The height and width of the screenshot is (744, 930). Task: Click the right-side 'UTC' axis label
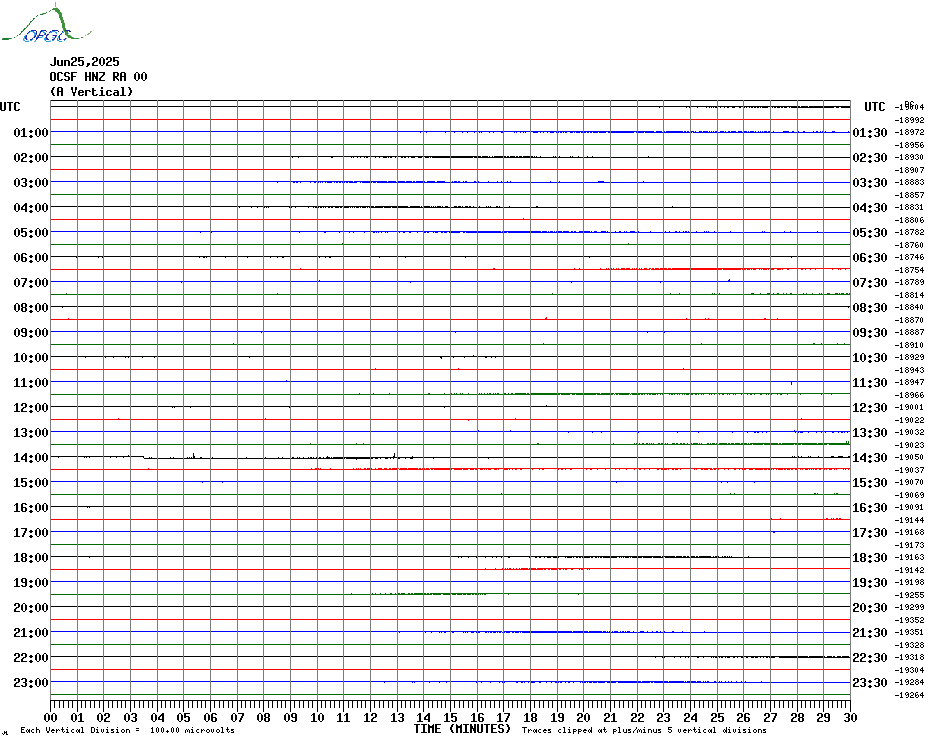coord(874,107)
